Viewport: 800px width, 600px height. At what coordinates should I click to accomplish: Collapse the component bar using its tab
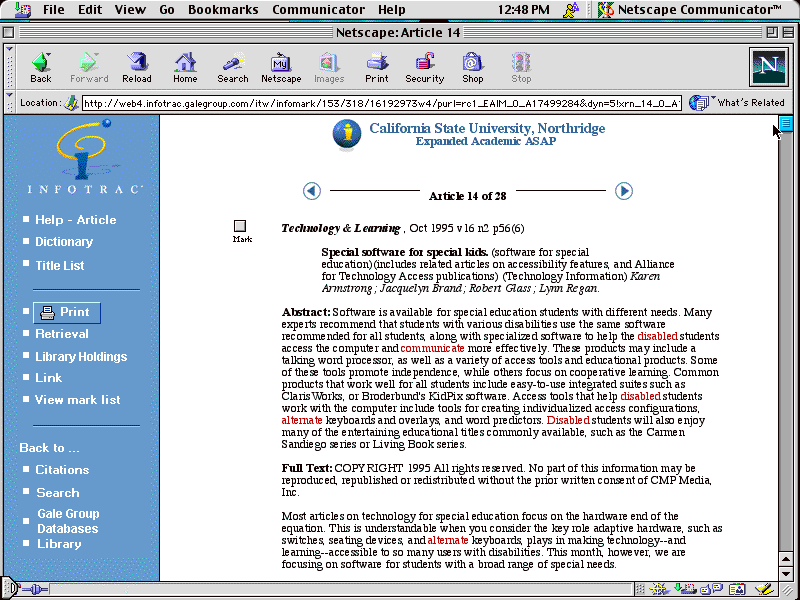[x=640, y=590]
